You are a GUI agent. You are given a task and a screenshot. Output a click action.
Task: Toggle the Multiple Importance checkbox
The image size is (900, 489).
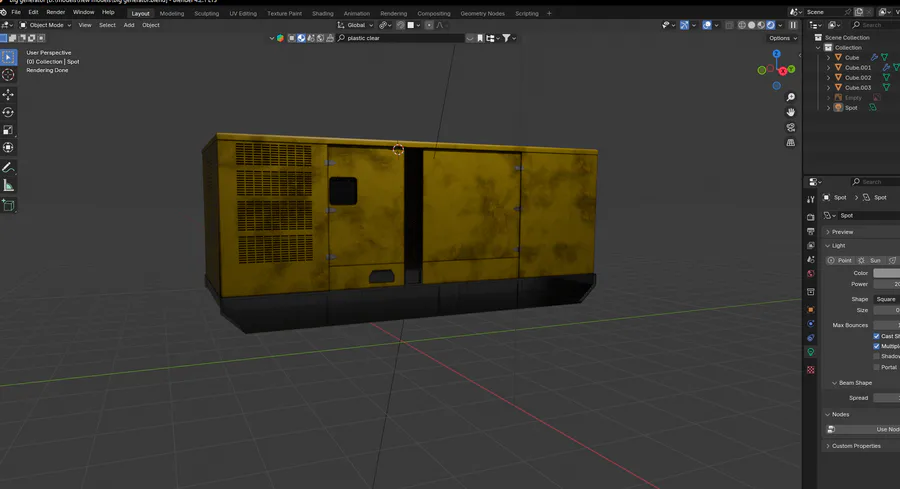[x=876, y=346]
